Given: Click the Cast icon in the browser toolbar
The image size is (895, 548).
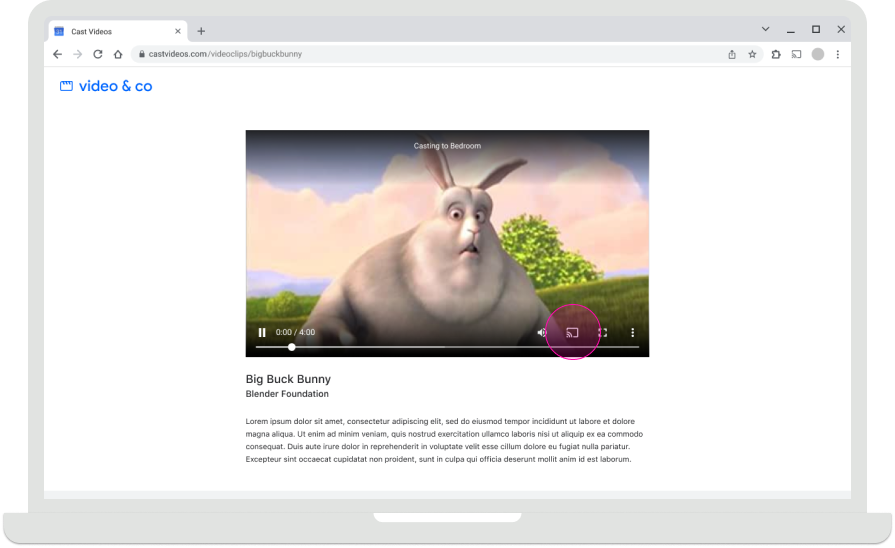Looking at the screenshot, I should (x=797, y=54).
